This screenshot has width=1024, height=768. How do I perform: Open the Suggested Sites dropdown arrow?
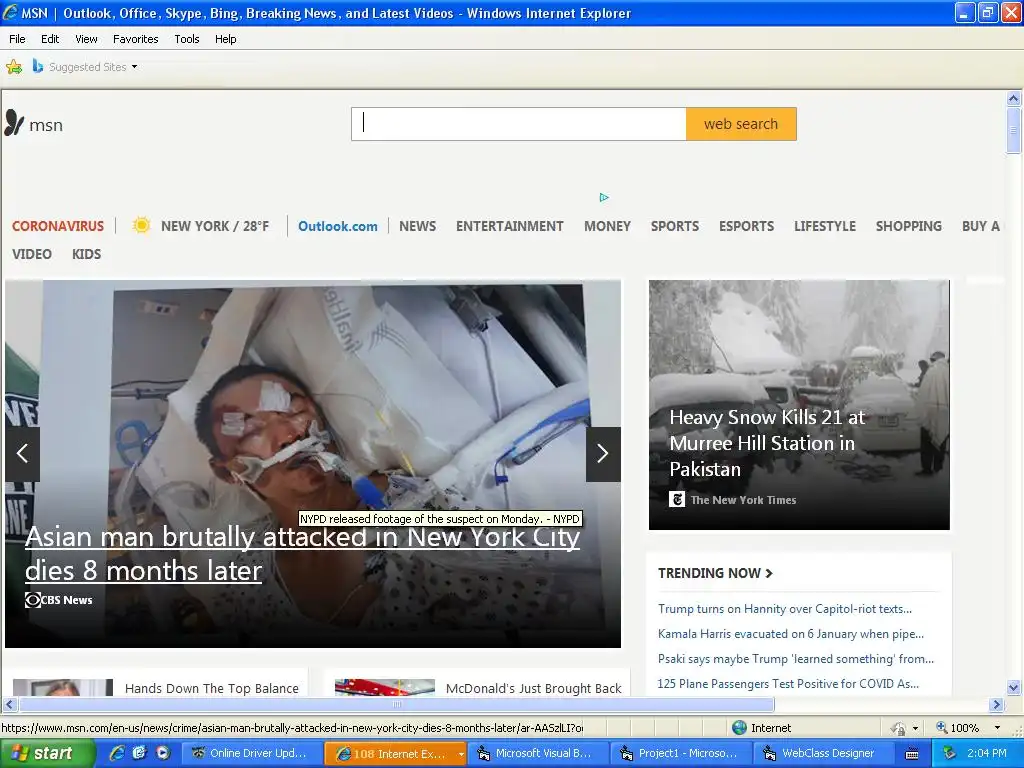(135, 67)
